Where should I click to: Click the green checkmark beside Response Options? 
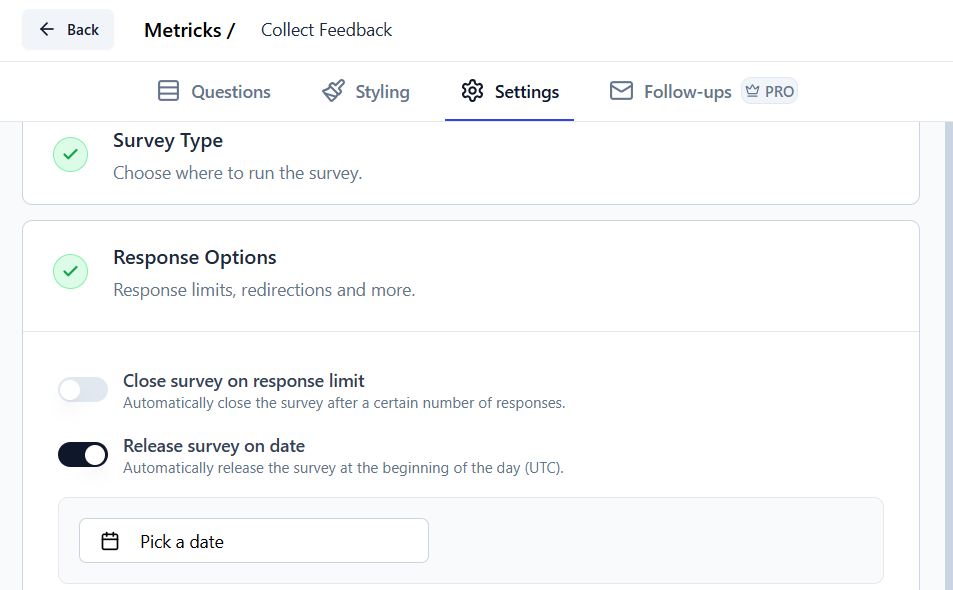(69, 271)
